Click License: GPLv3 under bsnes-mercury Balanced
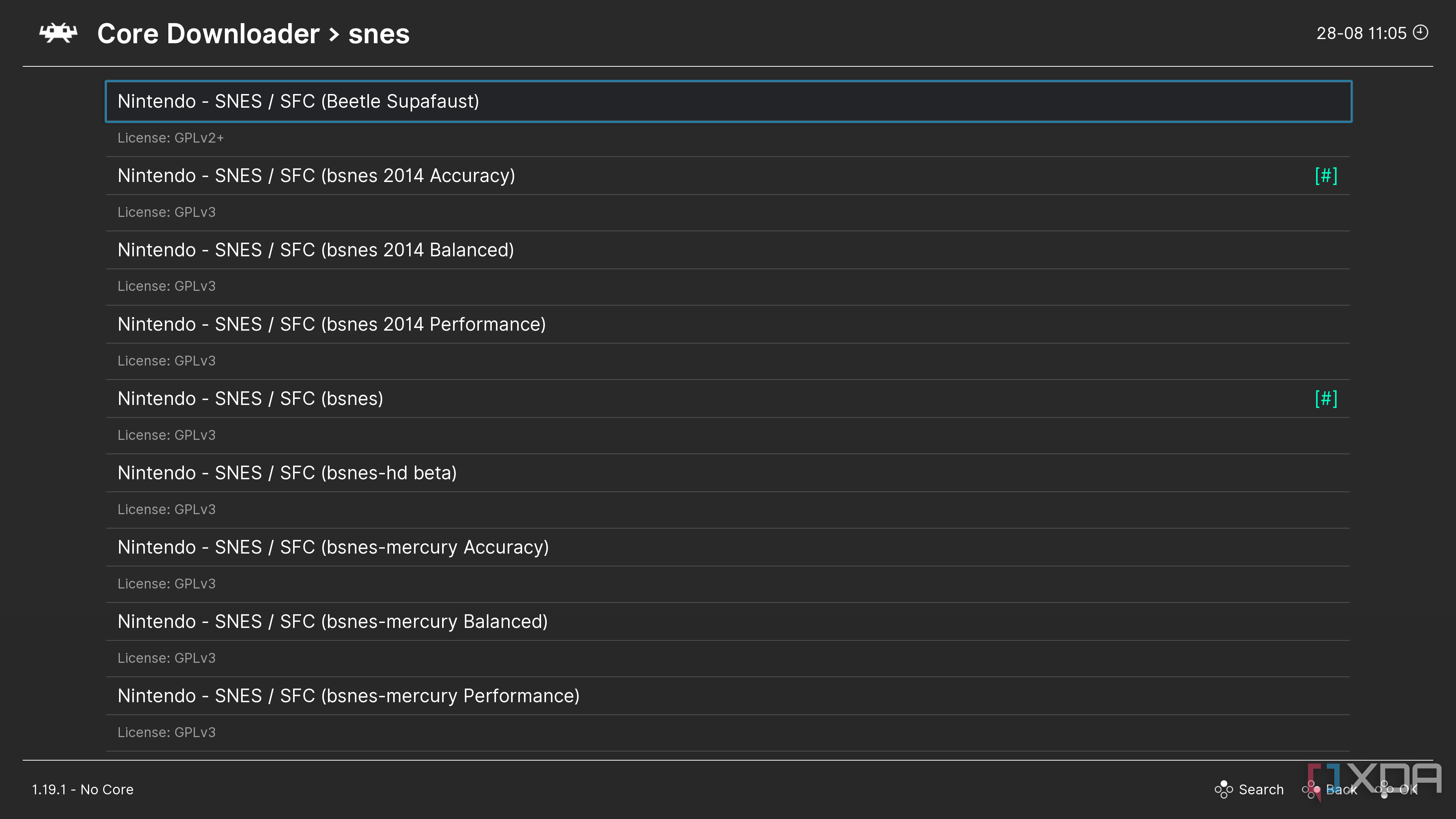 coord(167,659)
